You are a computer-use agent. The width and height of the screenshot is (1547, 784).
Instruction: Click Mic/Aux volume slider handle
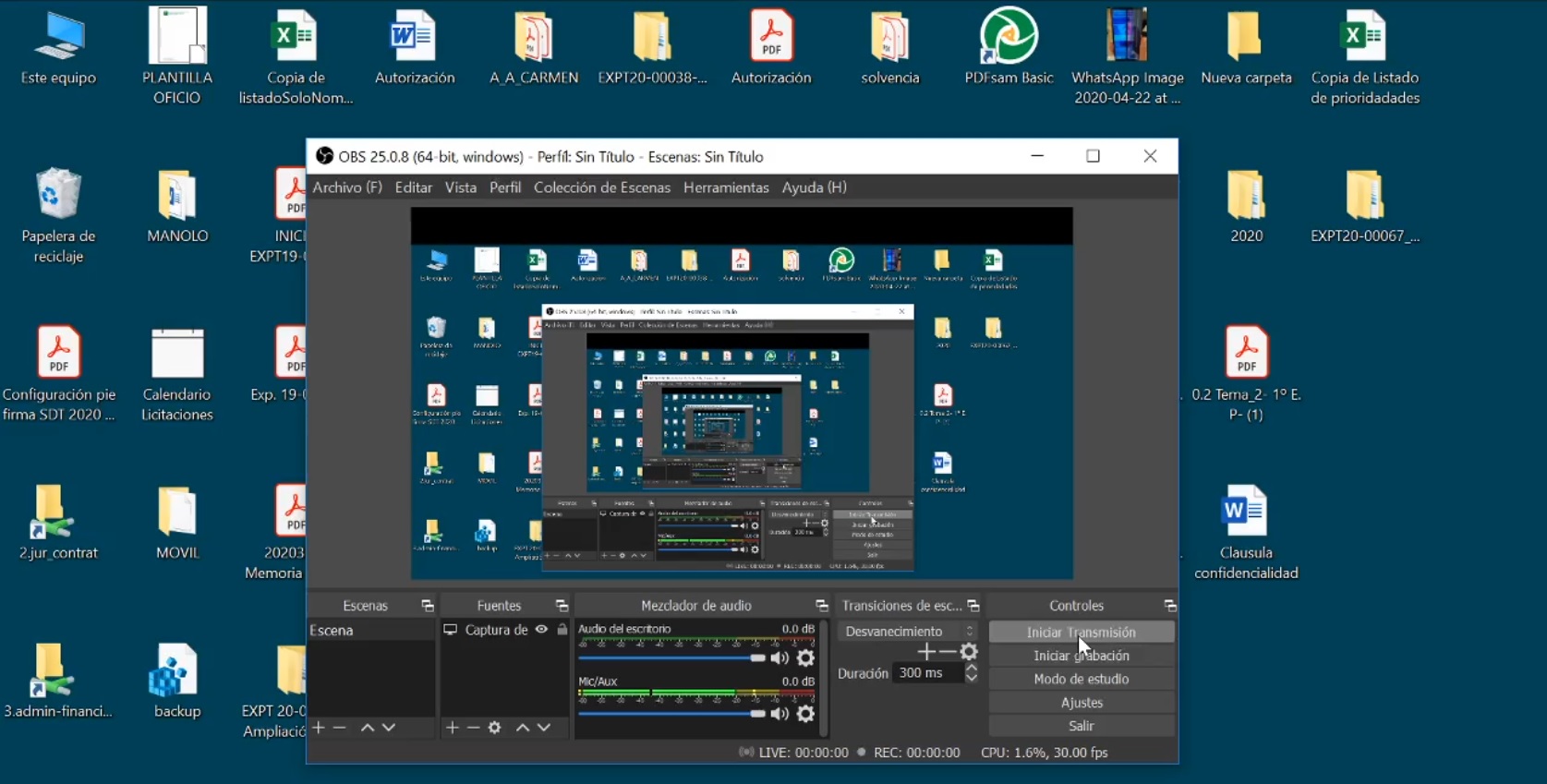(757, 714)
